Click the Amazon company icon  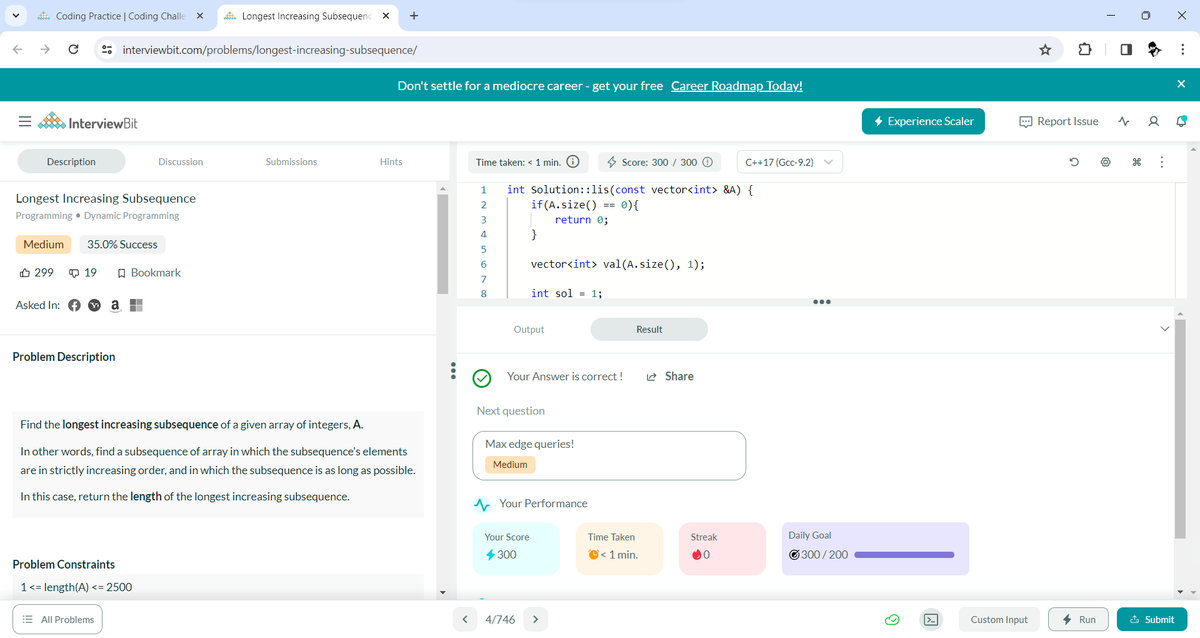tap(115, 305)
